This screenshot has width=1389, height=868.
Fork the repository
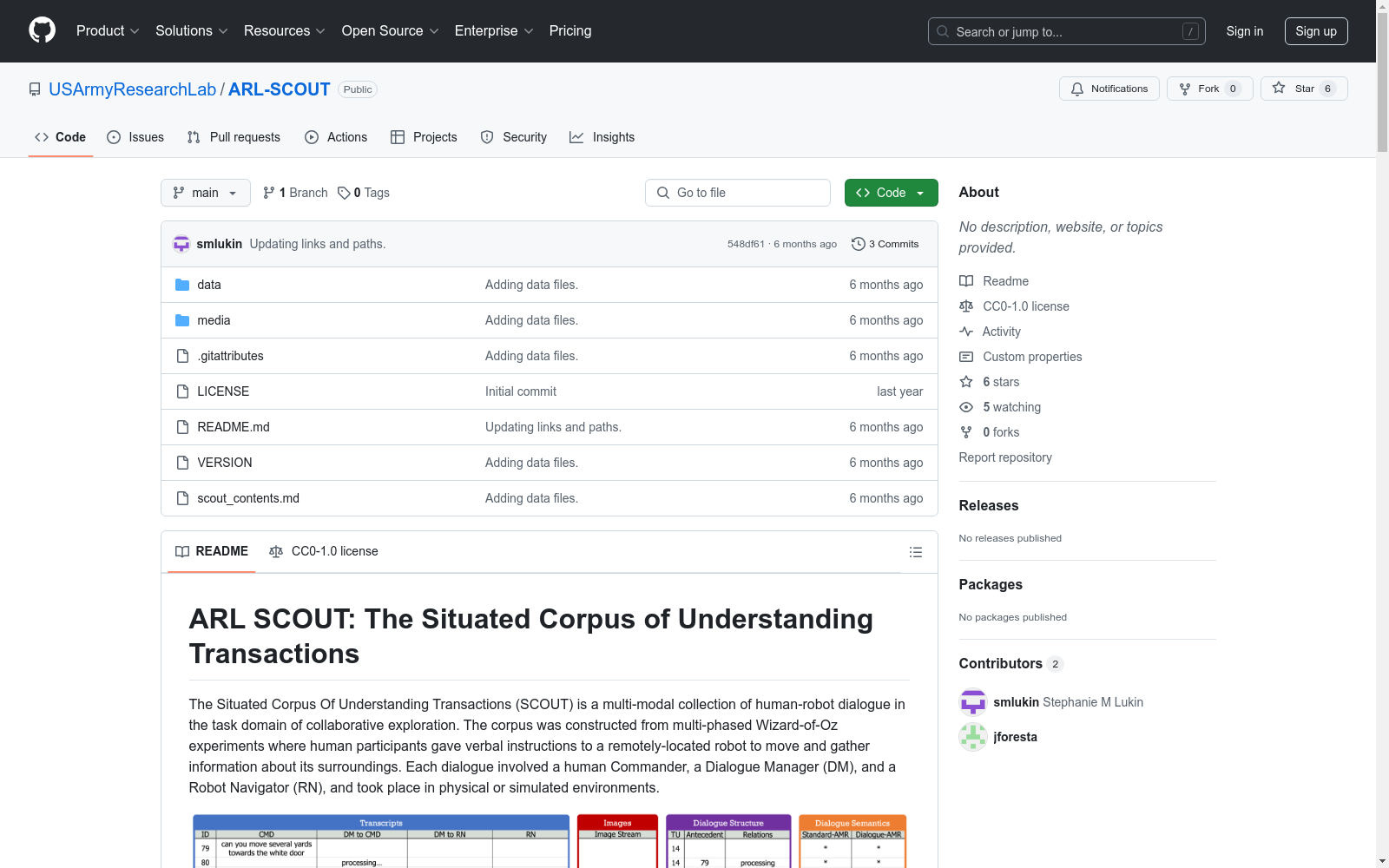[x=1210, y=89]
